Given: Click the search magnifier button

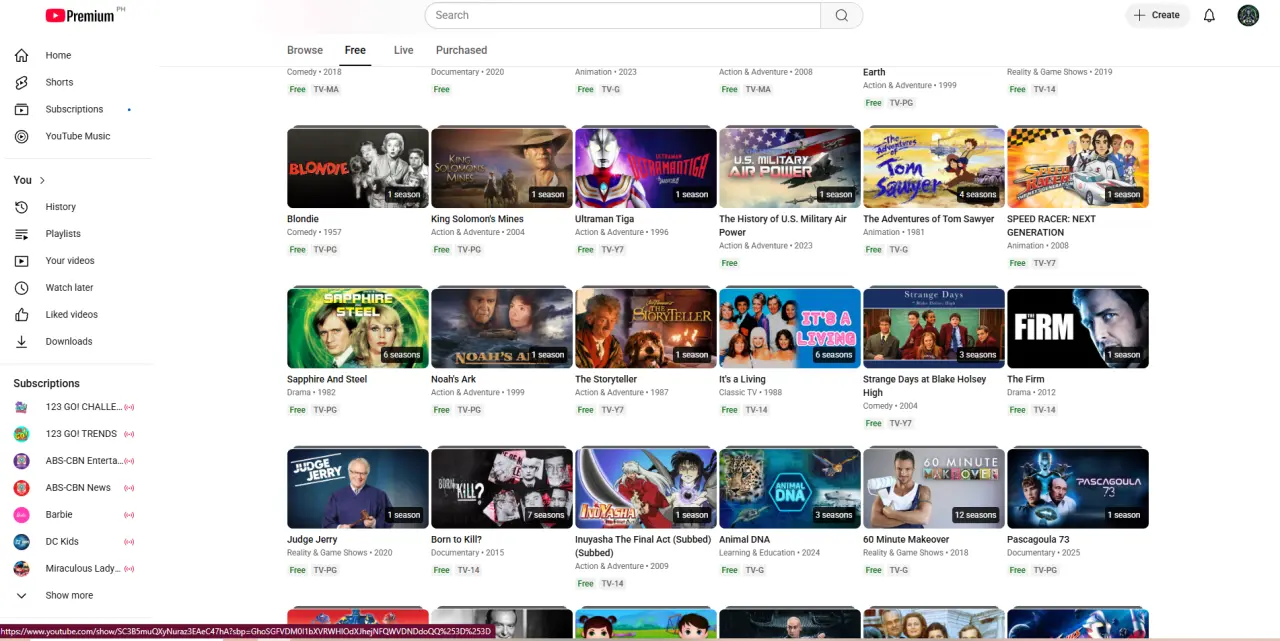Looking at the screenshot, I should click(x=841, y=15).
